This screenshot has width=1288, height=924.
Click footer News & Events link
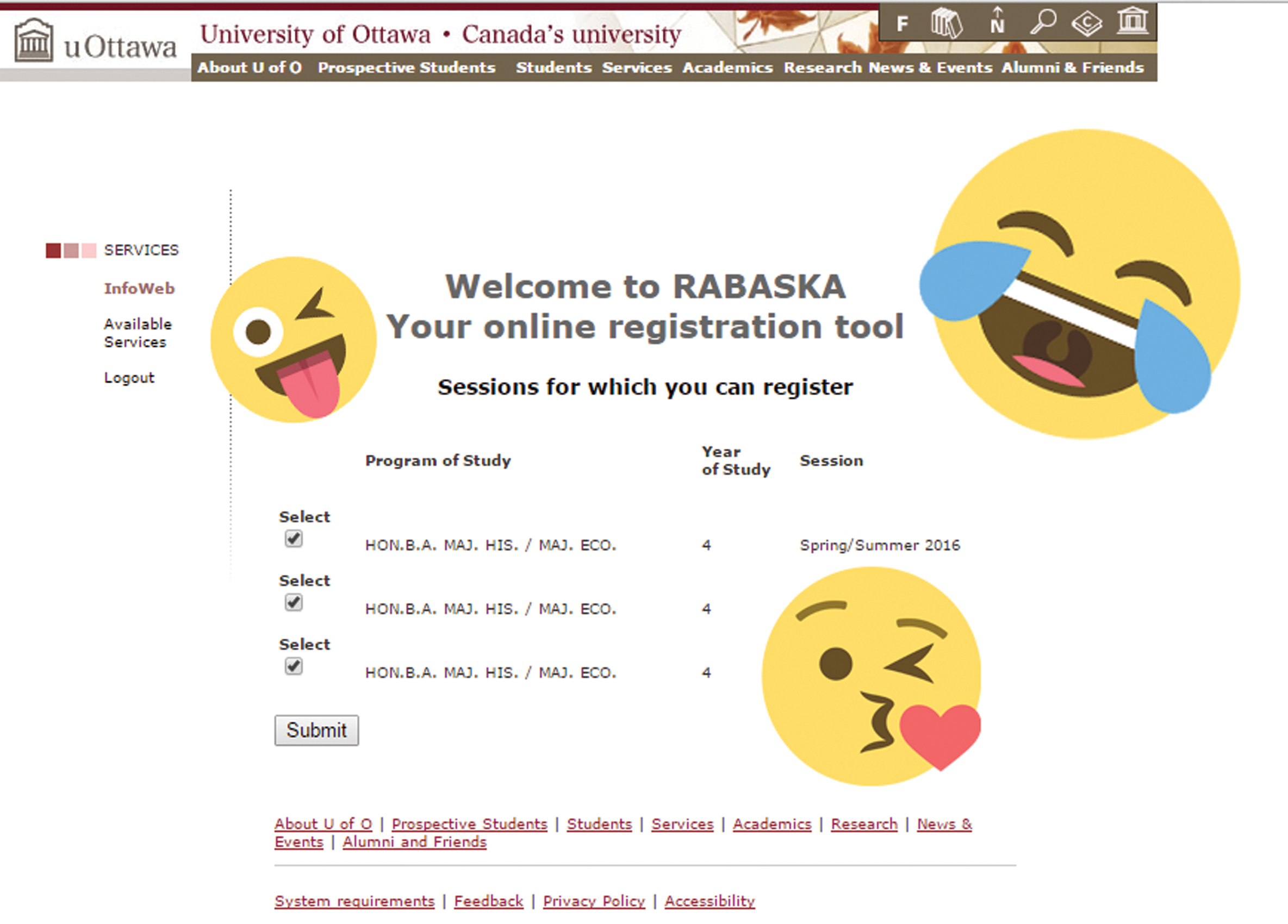coord(944,823)
